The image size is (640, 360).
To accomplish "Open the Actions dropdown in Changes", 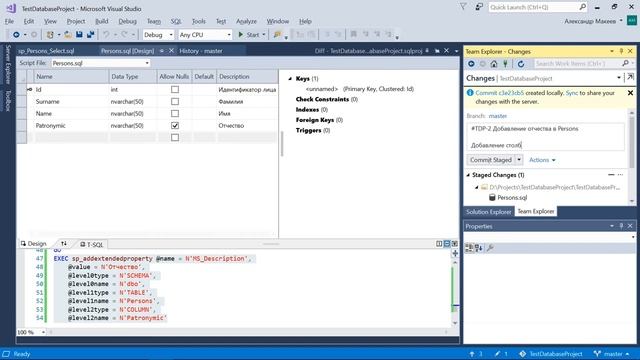I will 542,160.
